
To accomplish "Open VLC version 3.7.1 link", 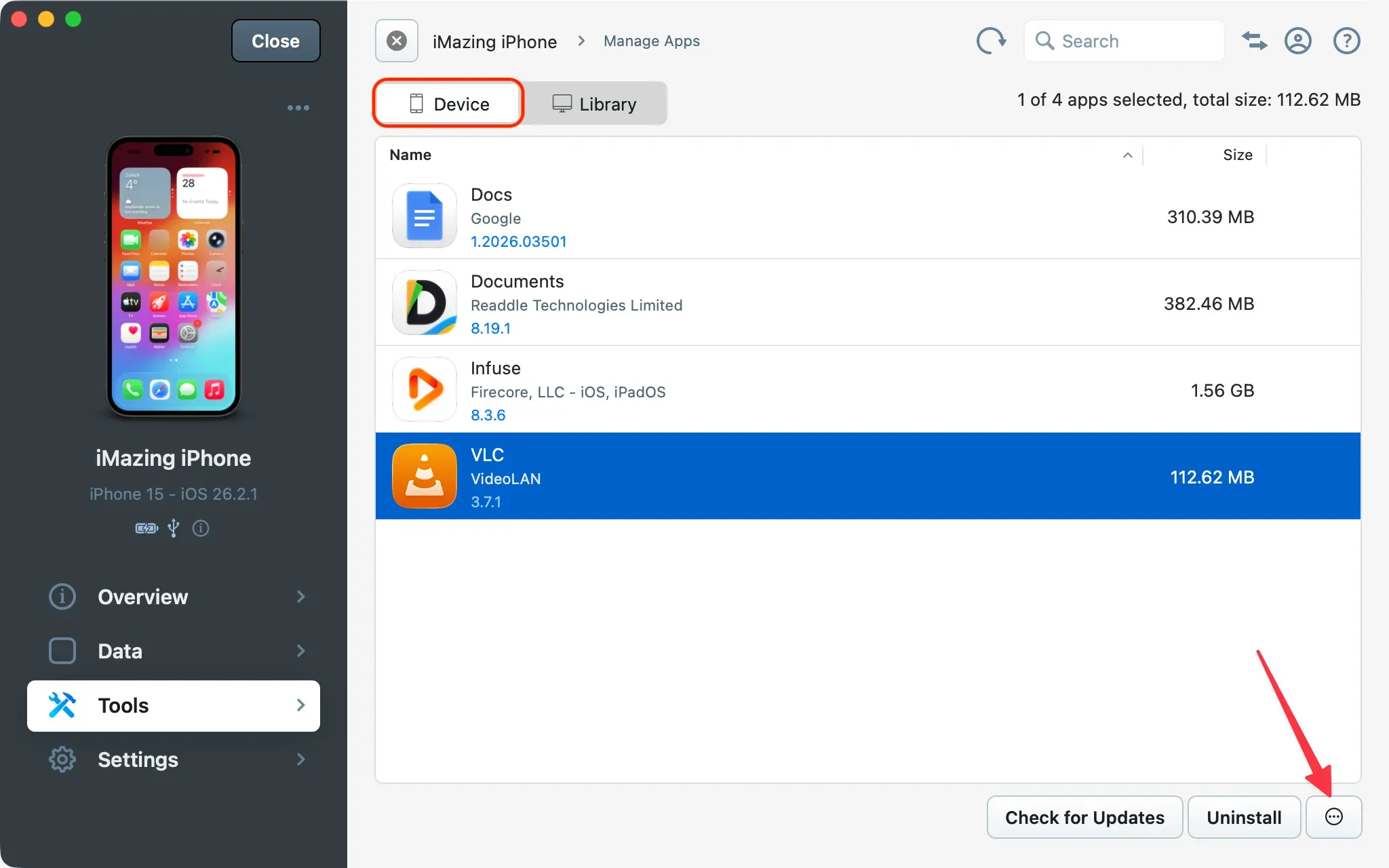I will point(487,502).
